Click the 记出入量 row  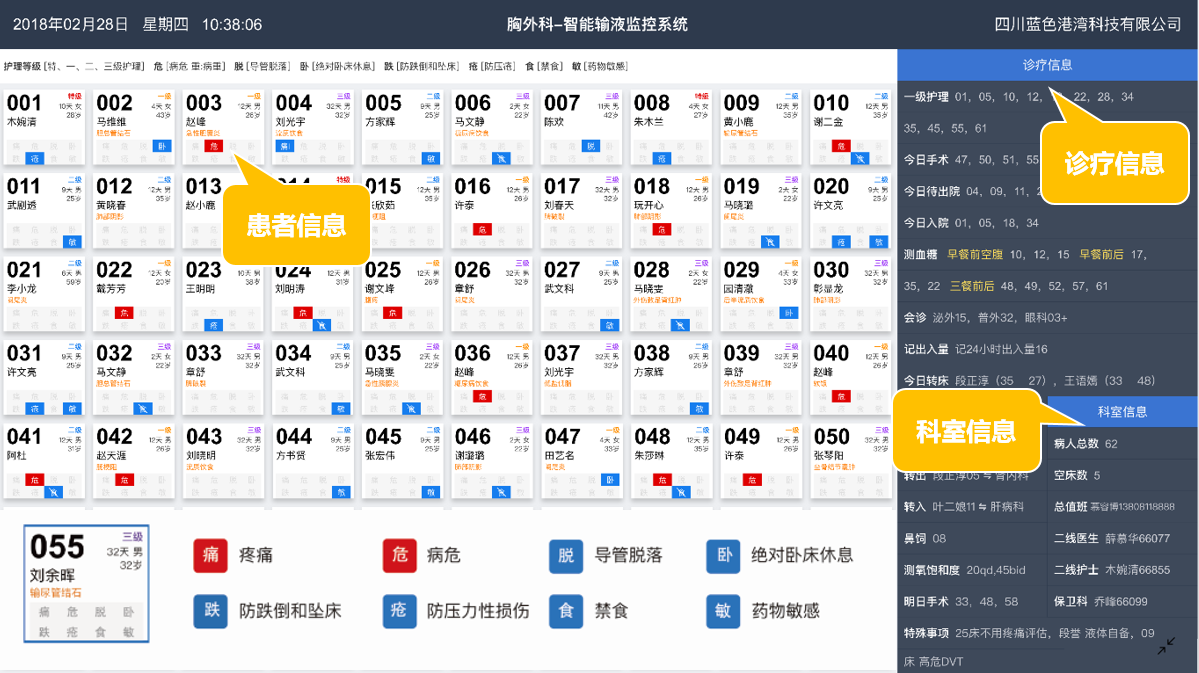tap(1048, 349)
